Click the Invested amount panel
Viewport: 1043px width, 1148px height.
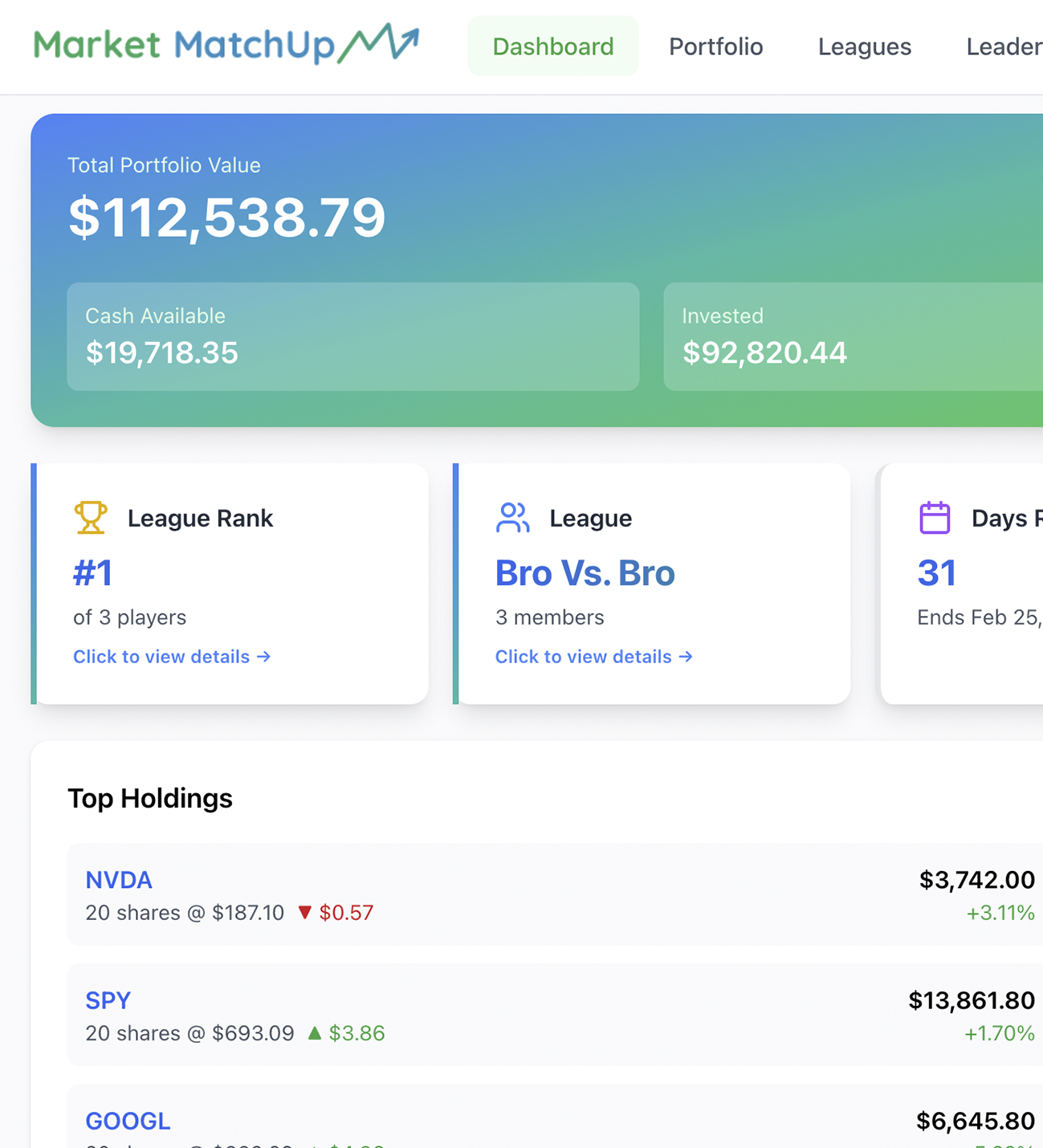851,336
